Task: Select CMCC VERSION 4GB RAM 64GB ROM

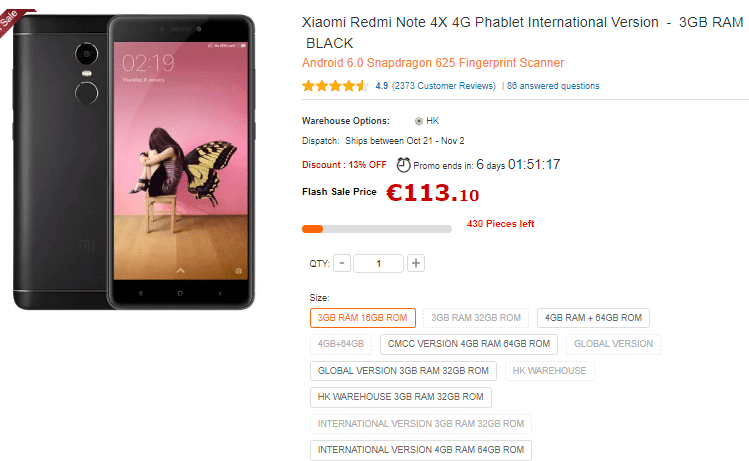Action: click(469, 344)
